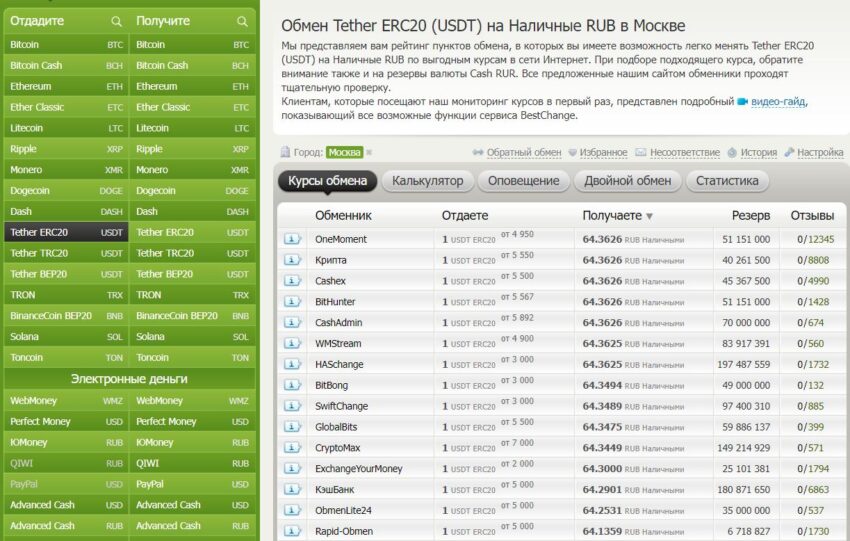Open info icon for BitHunter exchanger
The width and height of the screenshot is (850, 541).
pos(292,301)
